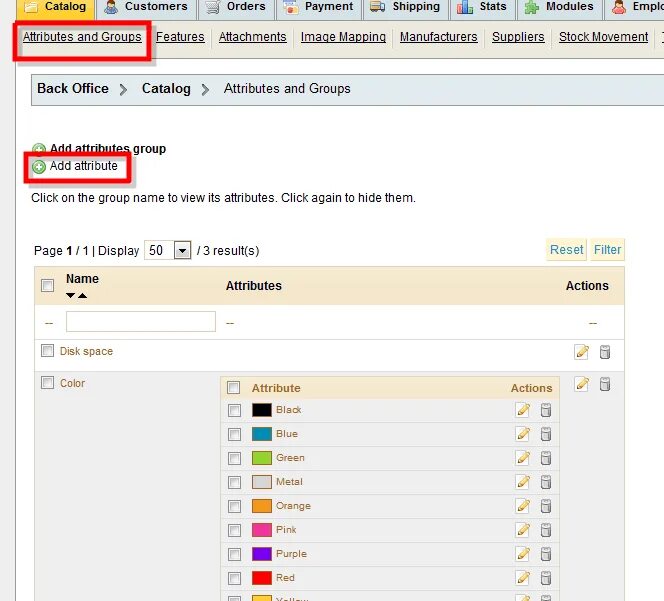Edit the Pink attribute
This screenshot has height=601, width=664.
click(x=523, y=530)
